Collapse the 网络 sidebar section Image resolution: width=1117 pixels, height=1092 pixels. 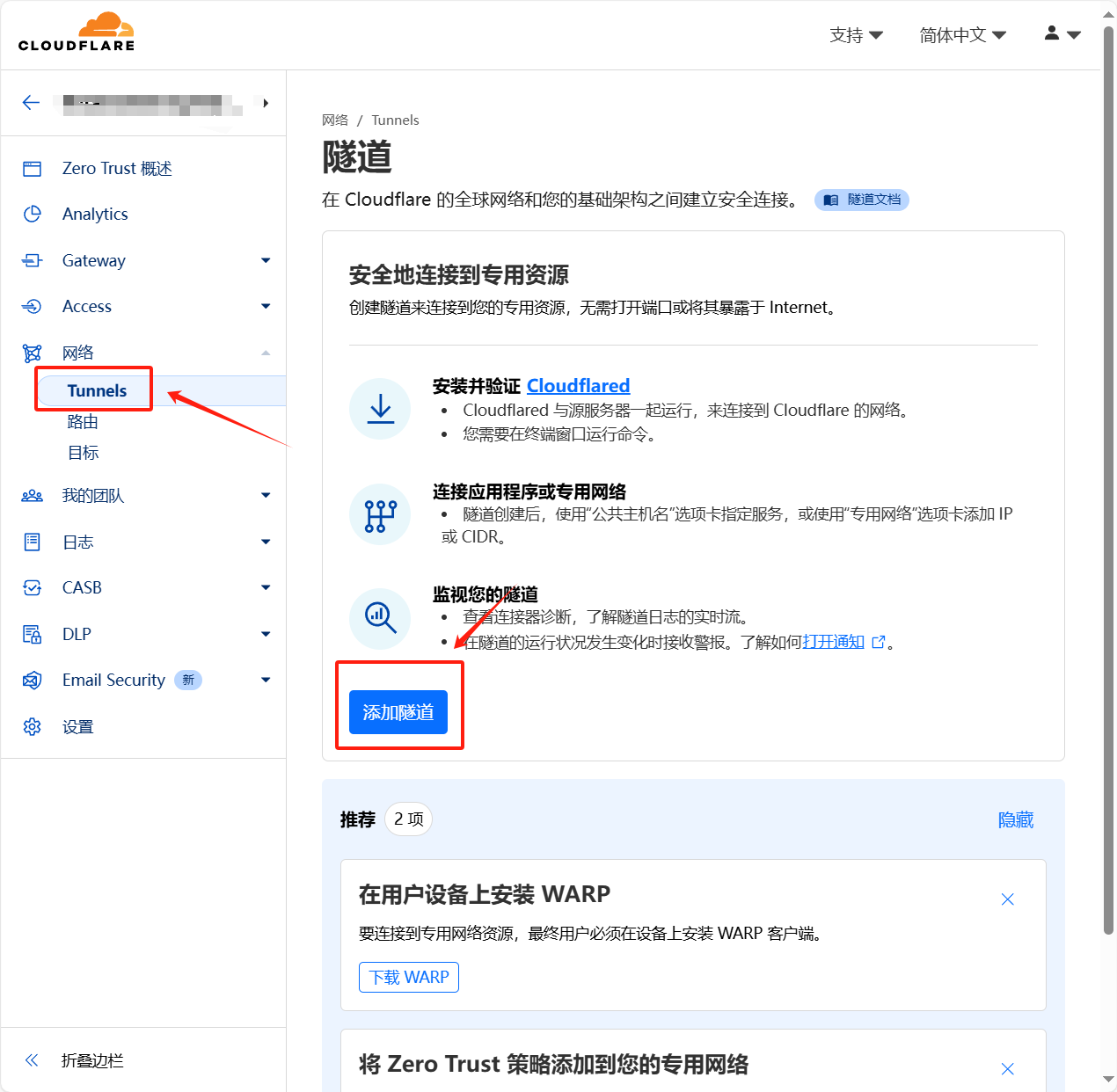click(265, 352)
